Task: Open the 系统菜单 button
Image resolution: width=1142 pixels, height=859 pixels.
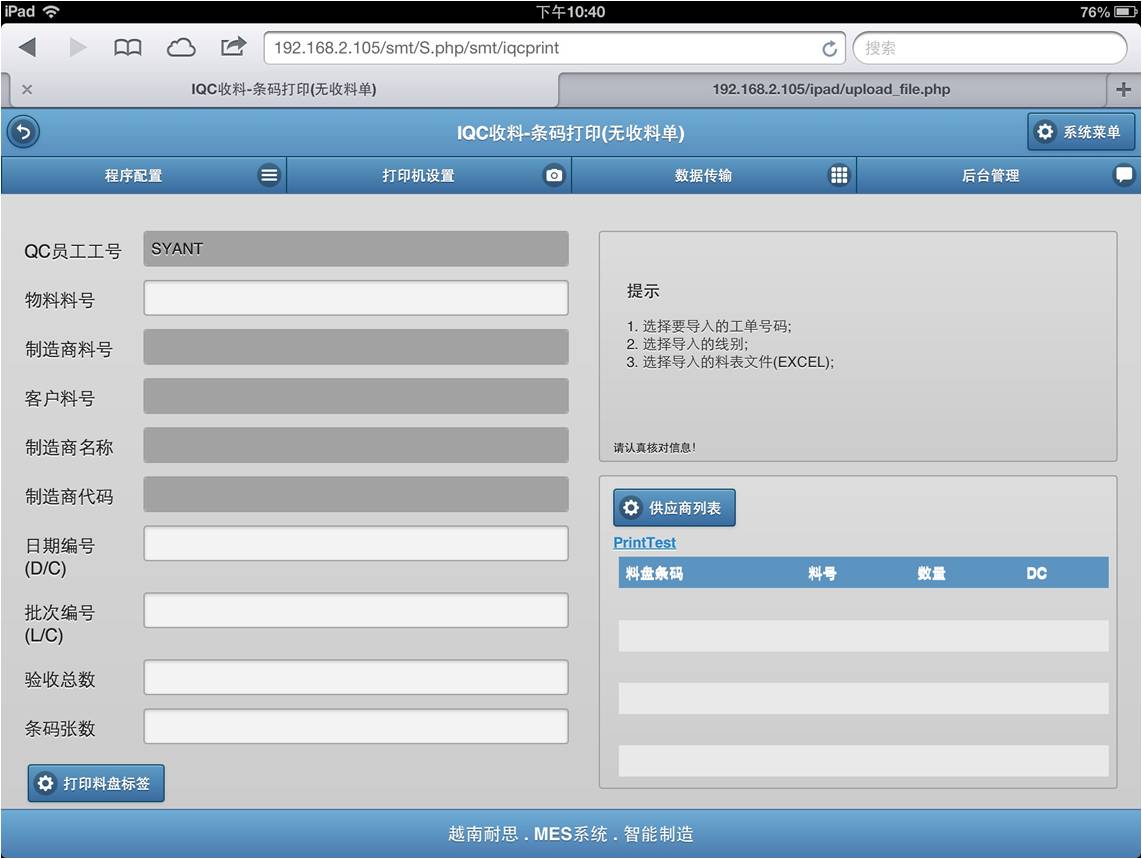Action: pyautogui.click(x=1080, y=132)
